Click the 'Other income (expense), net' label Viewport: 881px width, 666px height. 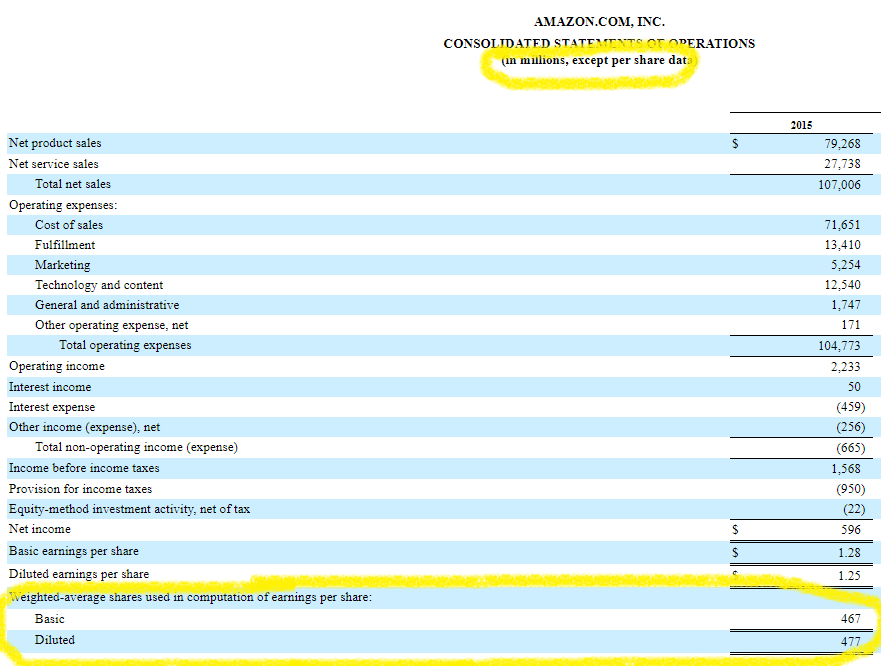click(84, 427)
